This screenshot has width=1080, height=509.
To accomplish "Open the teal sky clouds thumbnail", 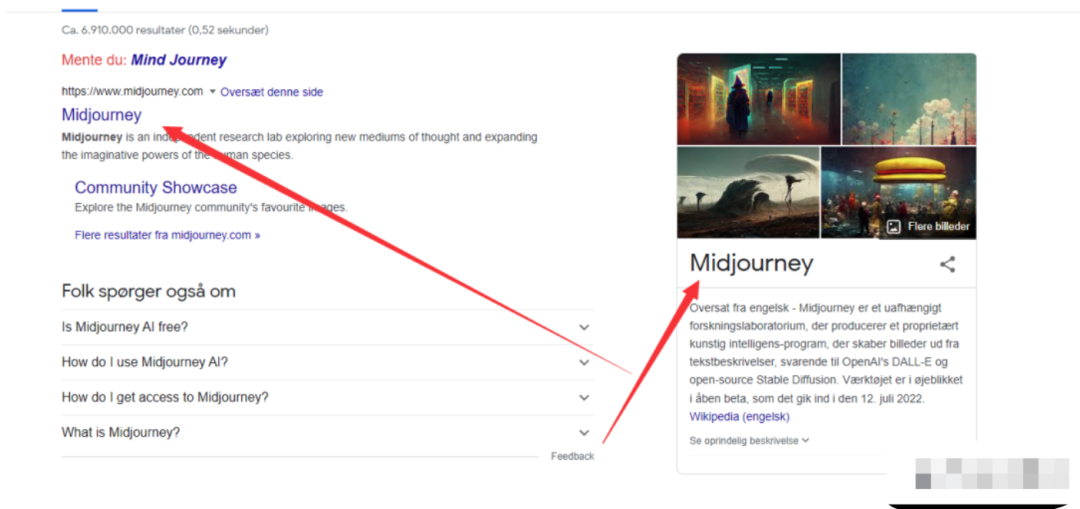I will pyautogui.click(x=909, y=98).
